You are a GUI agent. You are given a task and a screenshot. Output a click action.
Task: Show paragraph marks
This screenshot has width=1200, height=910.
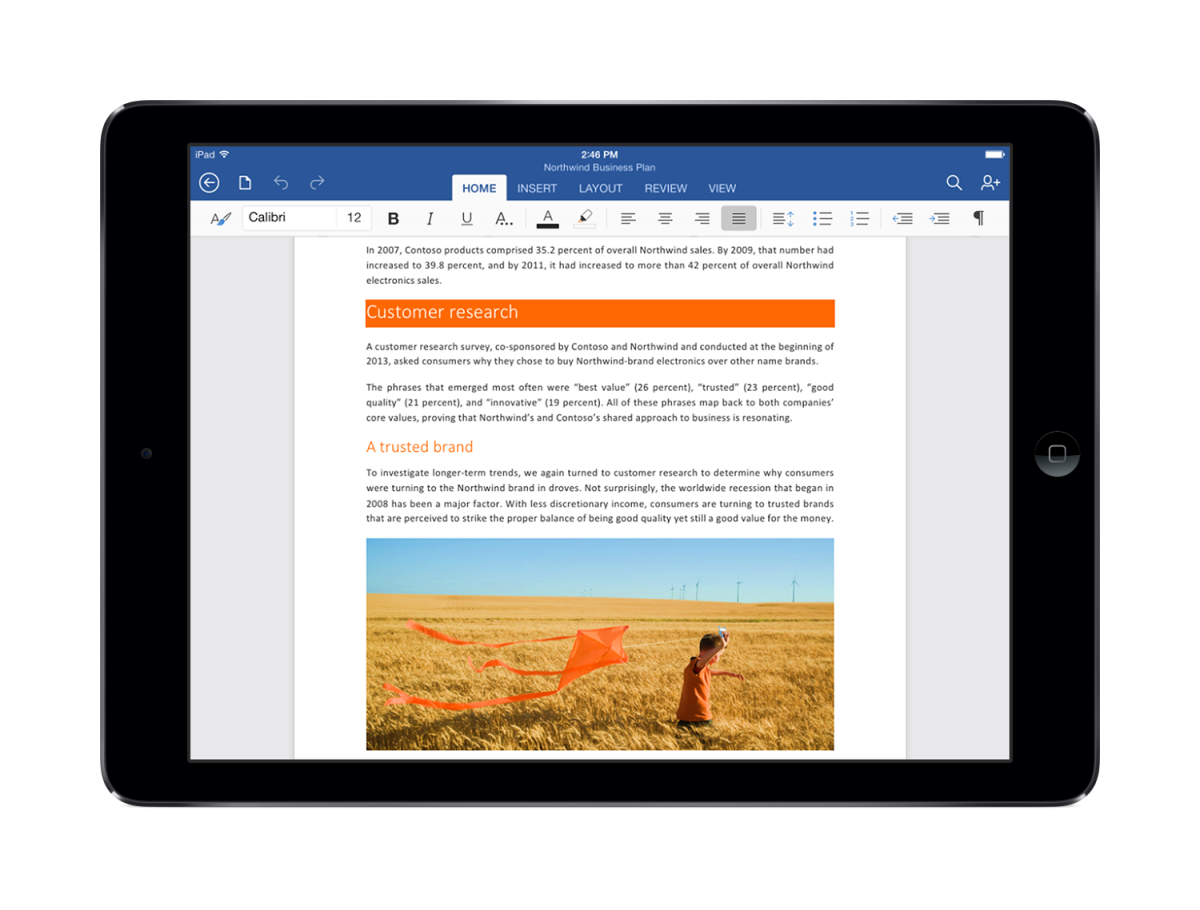(x=978, y=218)
